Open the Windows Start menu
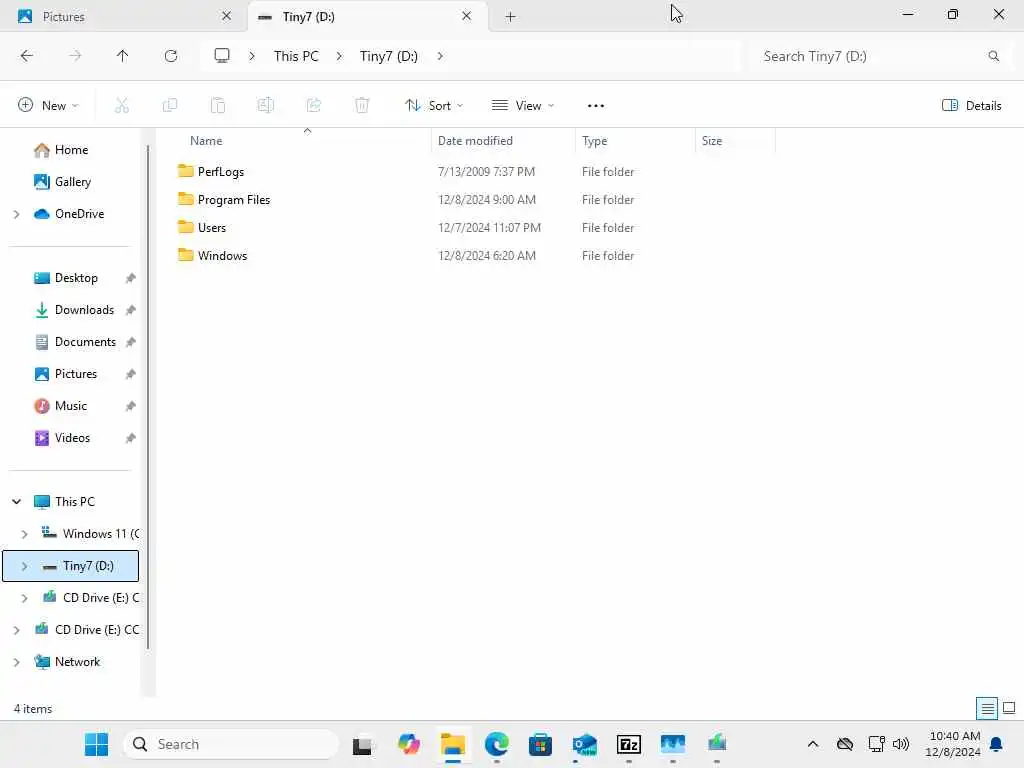The width and height of the screenshot is (1024, 768). pyautogui.click(x=97, y=744)
